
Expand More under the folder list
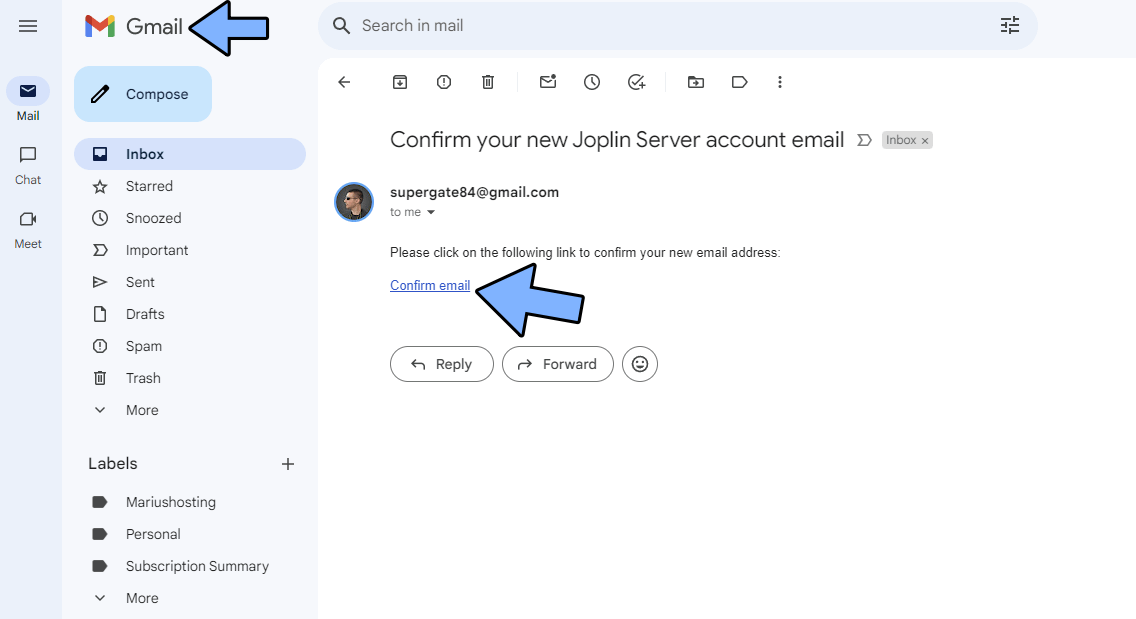(141, 410)
